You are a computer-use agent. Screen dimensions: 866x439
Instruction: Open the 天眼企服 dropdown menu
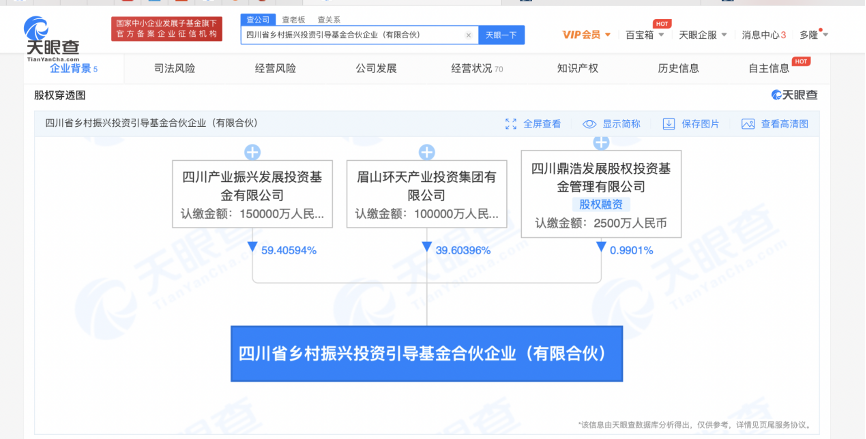tap(703, 35)
